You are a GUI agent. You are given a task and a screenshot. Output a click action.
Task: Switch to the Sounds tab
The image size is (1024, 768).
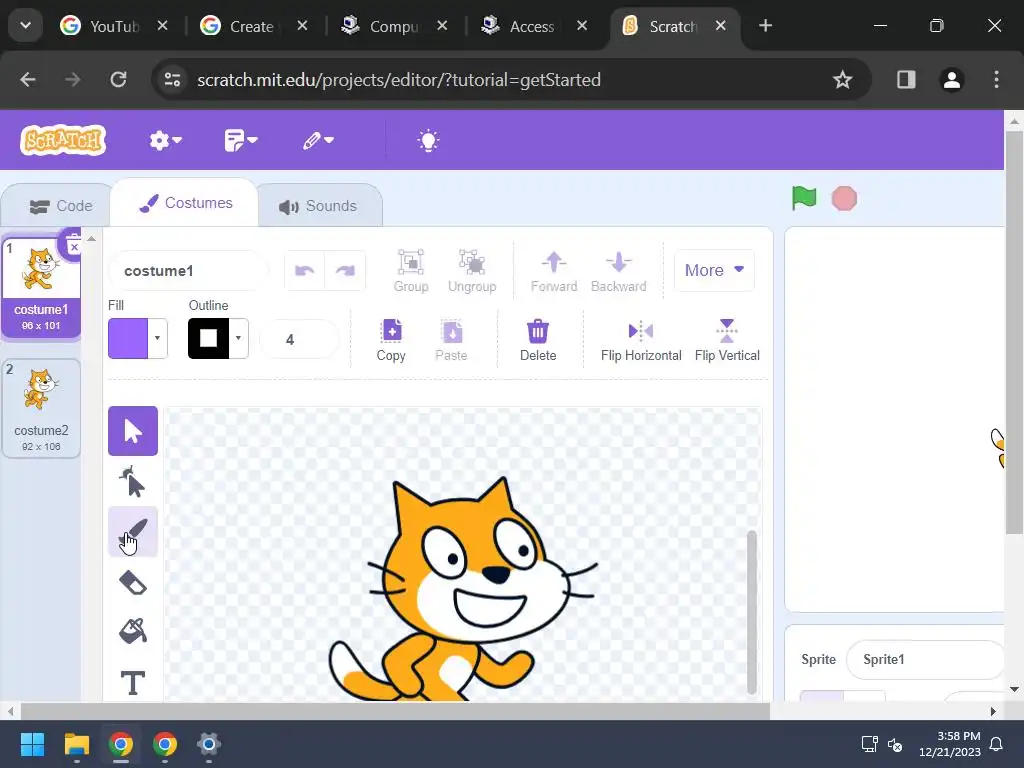[x=319, y=206]
